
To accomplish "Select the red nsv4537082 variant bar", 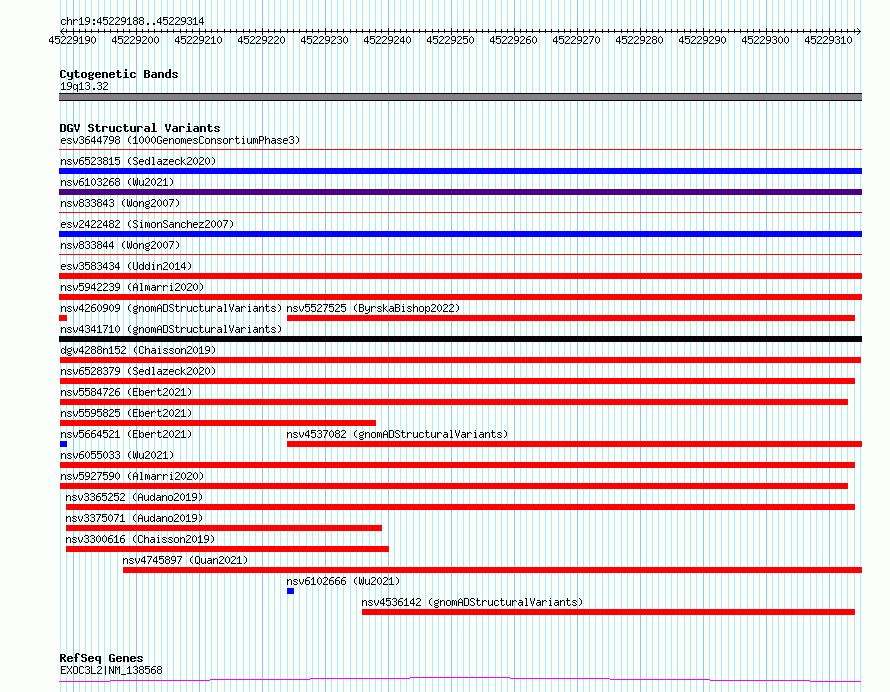I will pos(574,444).
